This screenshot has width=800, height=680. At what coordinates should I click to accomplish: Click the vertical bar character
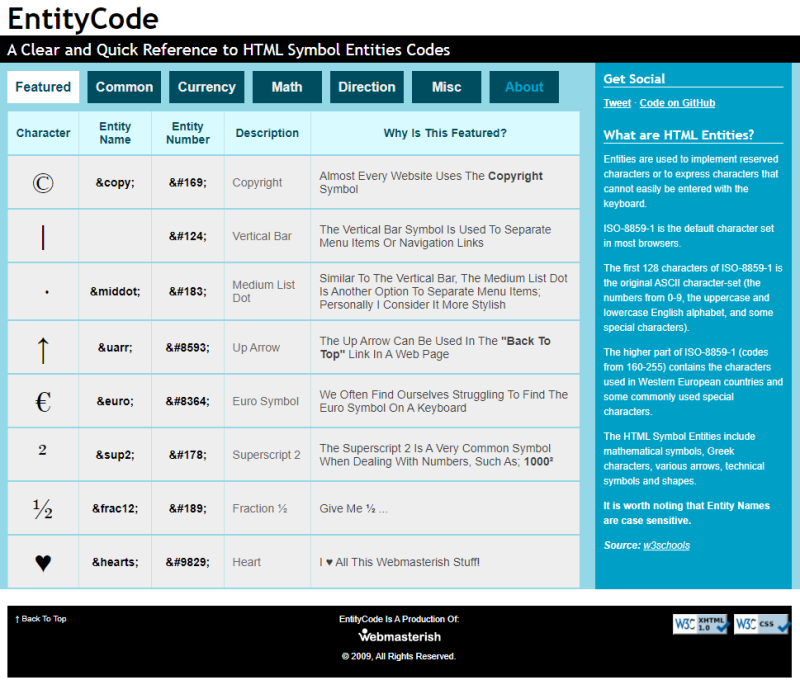click(x=41, y=237)
